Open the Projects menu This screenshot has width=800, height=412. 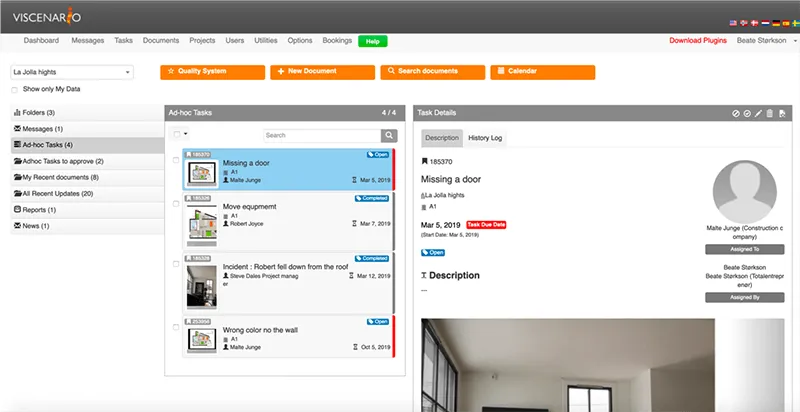[202, 40]
